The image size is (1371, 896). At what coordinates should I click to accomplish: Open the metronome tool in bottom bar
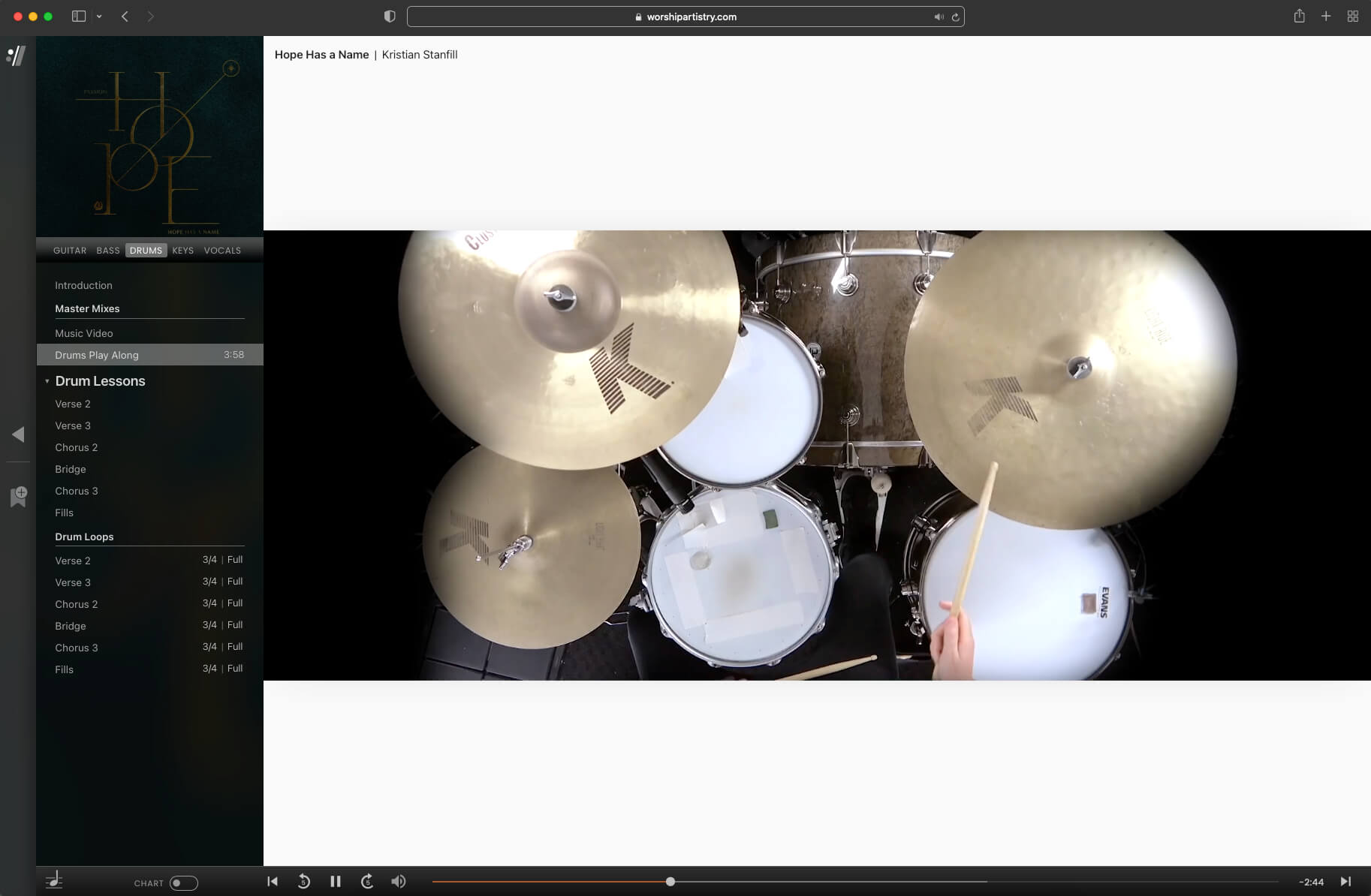click(54, 881)
